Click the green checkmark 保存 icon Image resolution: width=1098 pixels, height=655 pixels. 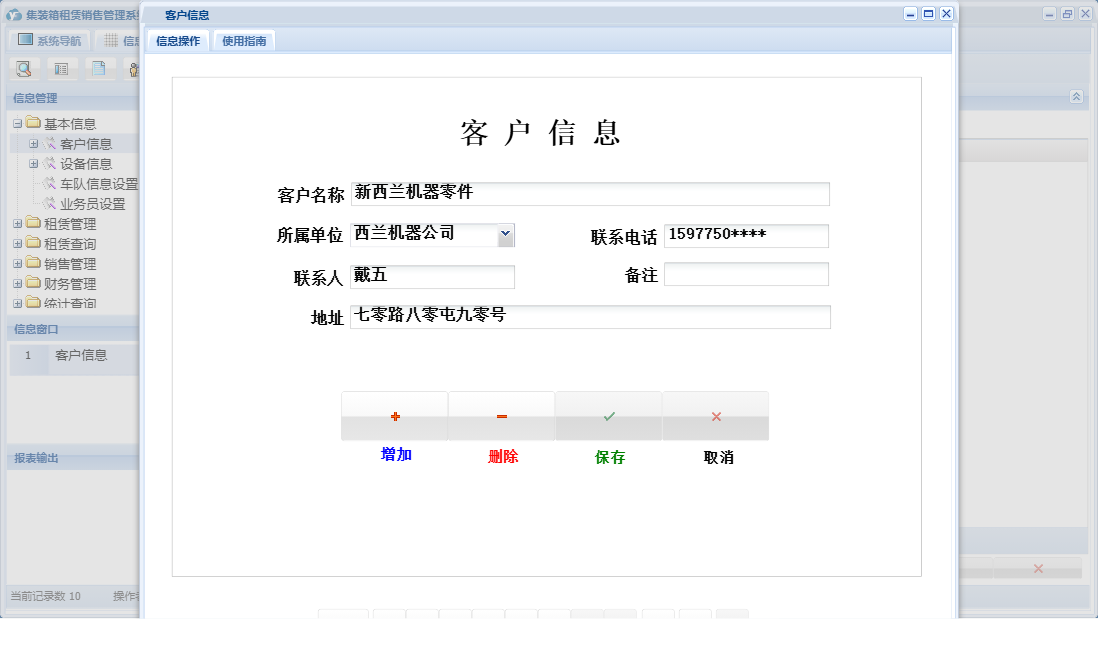(608, 415)
